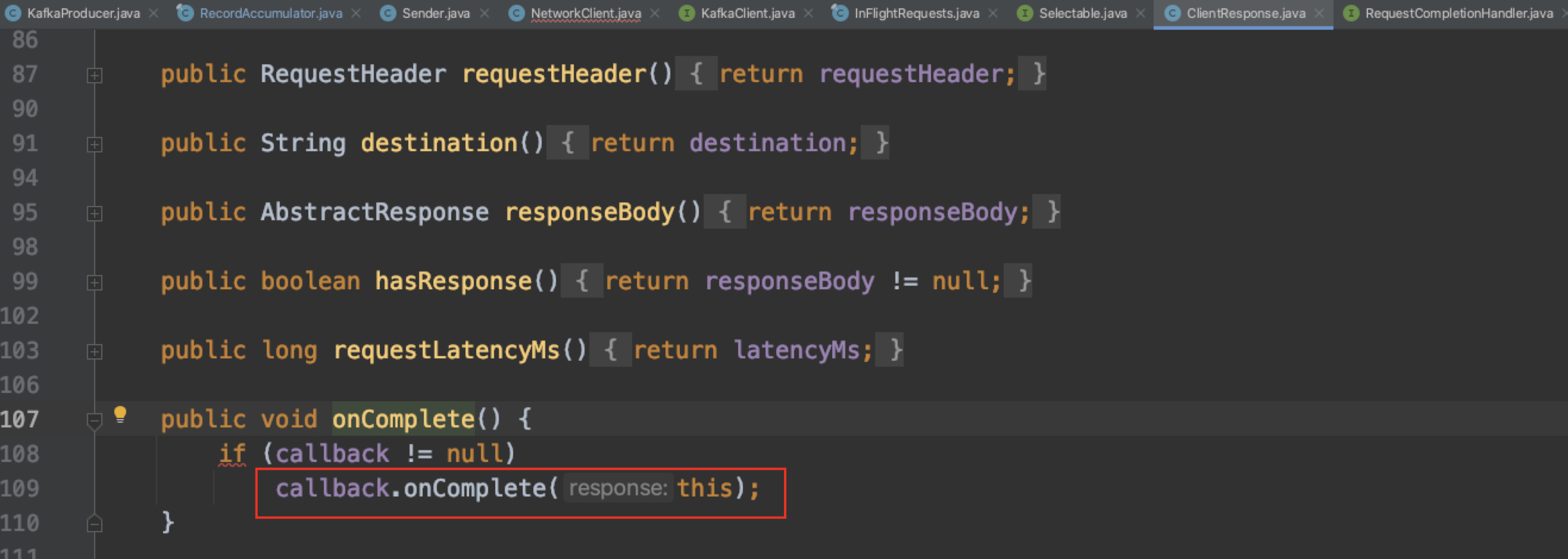1568x559 pixels.
Task: Expand the folded hasResponse() method
Action: 94,283
